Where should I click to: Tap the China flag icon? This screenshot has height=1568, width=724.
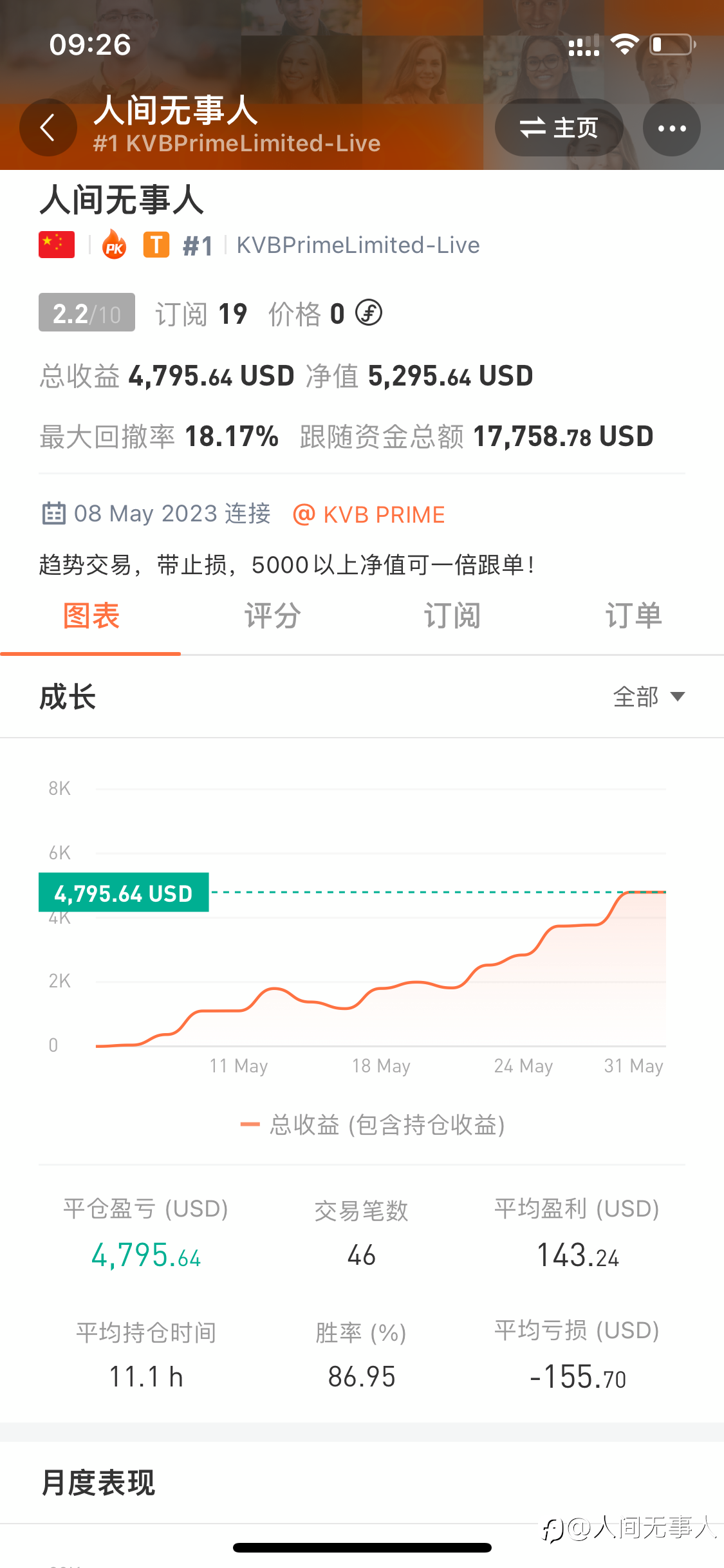coord(57,245)
